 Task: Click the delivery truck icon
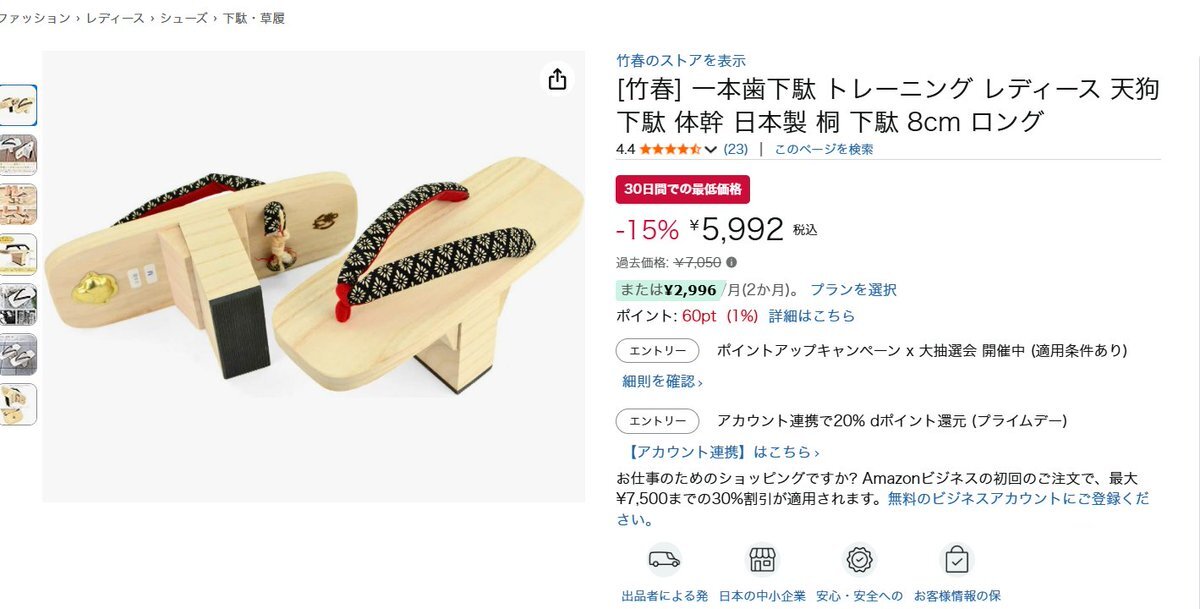[664, 559]
